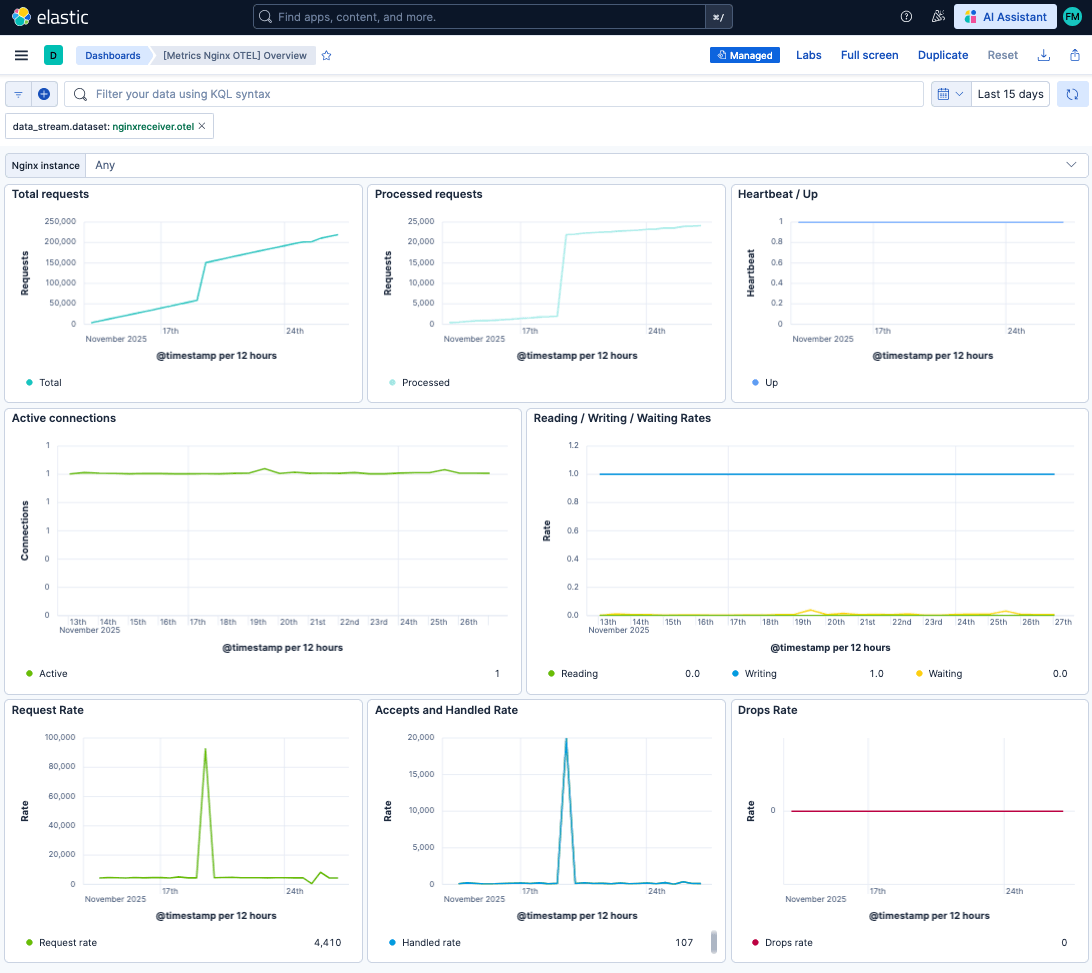
Task: Open the filter options menu button
Action: tap(18, 94)
